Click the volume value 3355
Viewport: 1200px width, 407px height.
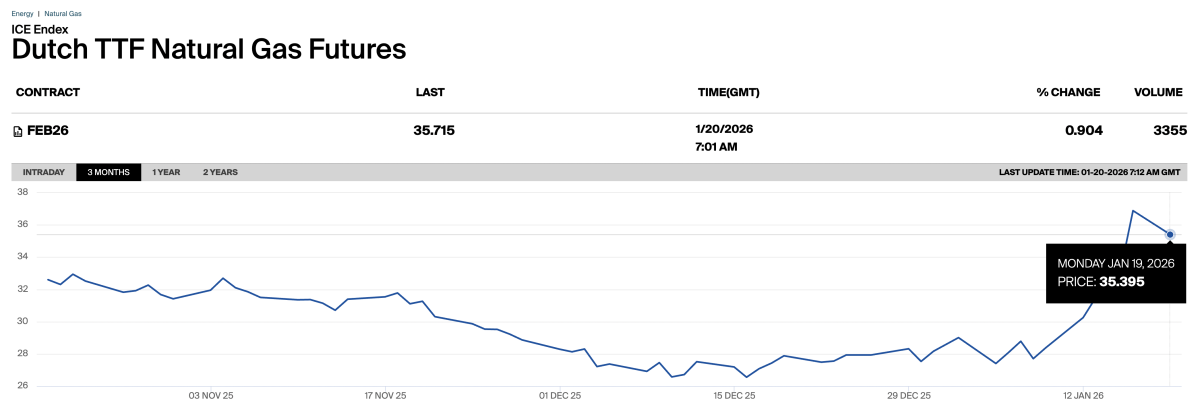click(x=1169, y=130)
